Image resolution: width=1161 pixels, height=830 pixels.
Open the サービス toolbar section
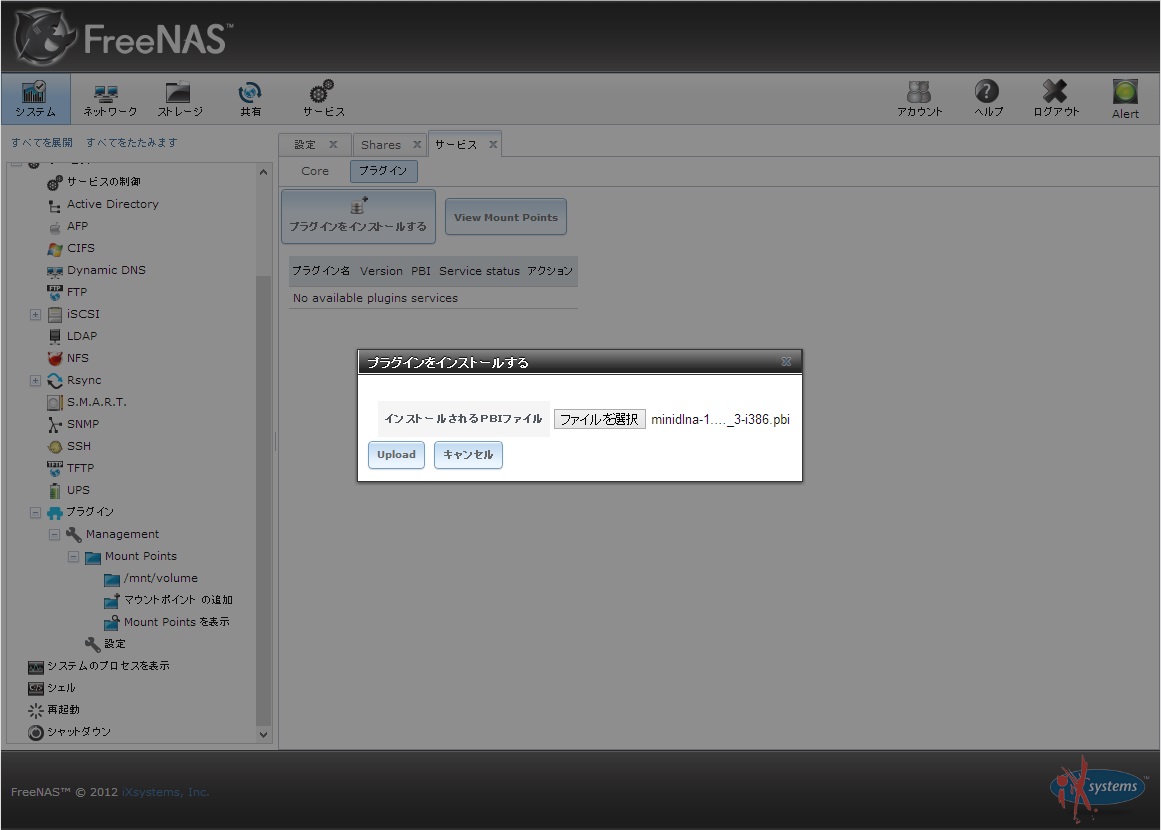pos(323,98)
